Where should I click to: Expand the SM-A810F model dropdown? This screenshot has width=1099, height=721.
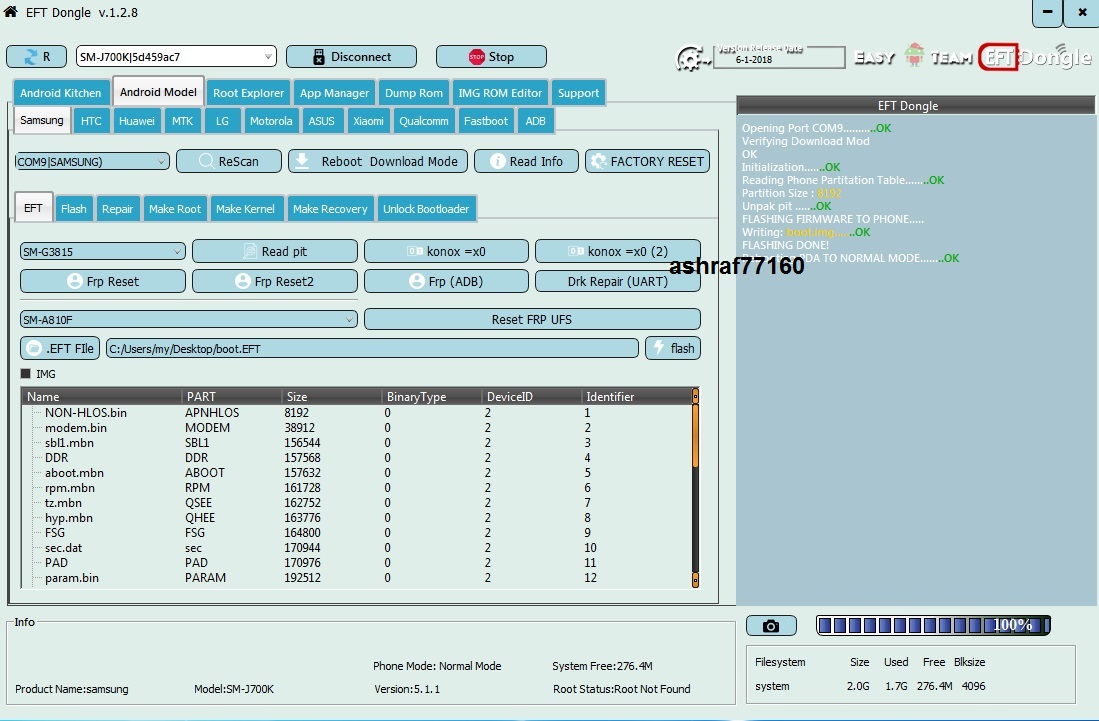pos(189,320)
